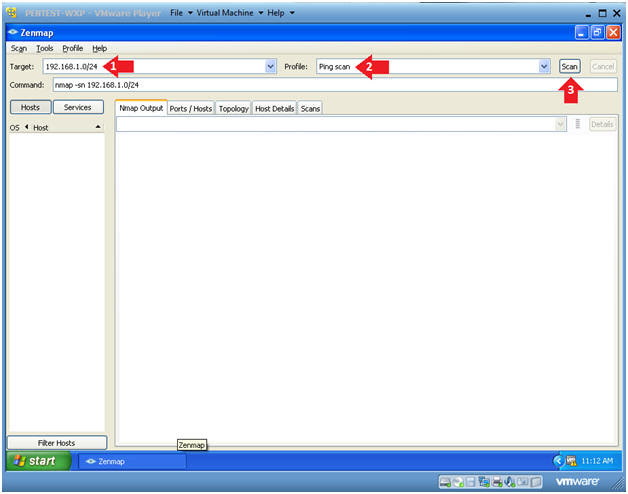The height and width of the screenshot is (494, 628).
Task: Click the OS column header
Action: click(x=14, y=128)
